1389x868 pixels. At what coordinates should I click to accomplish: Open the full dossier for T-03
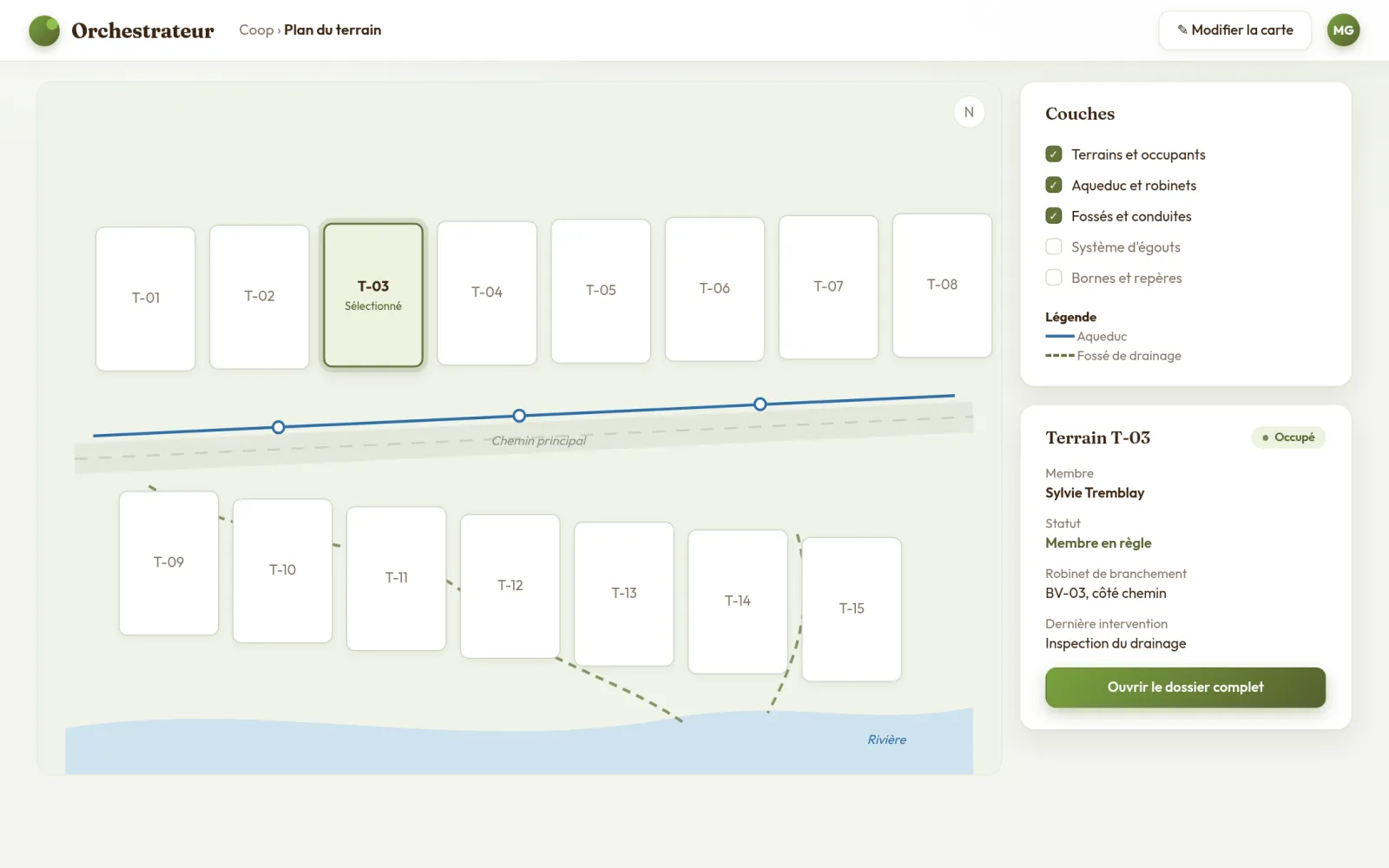pos(1185,687)
